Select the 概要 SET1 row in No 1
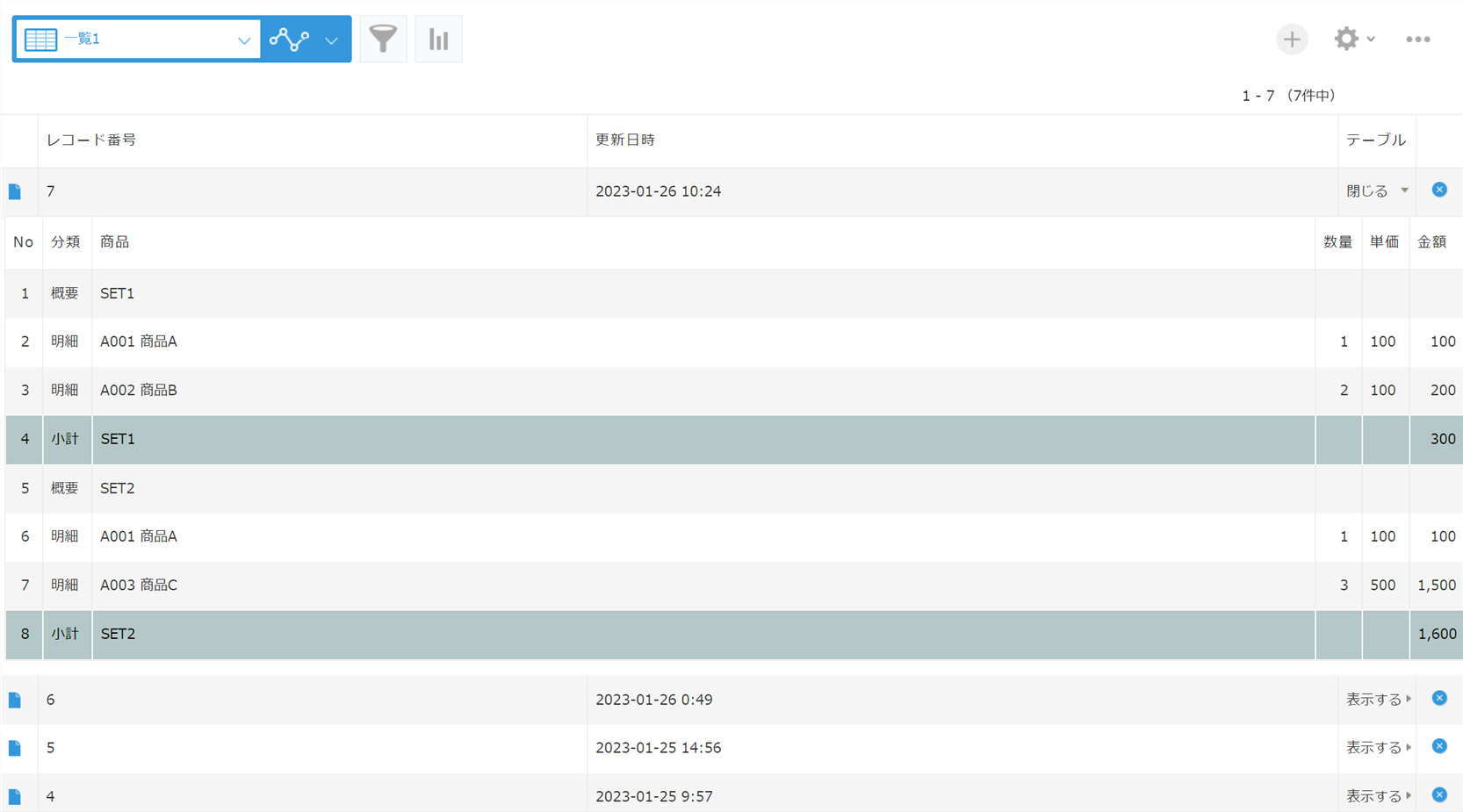Viewport: 1463px width, 812px height. coord(734,294)
